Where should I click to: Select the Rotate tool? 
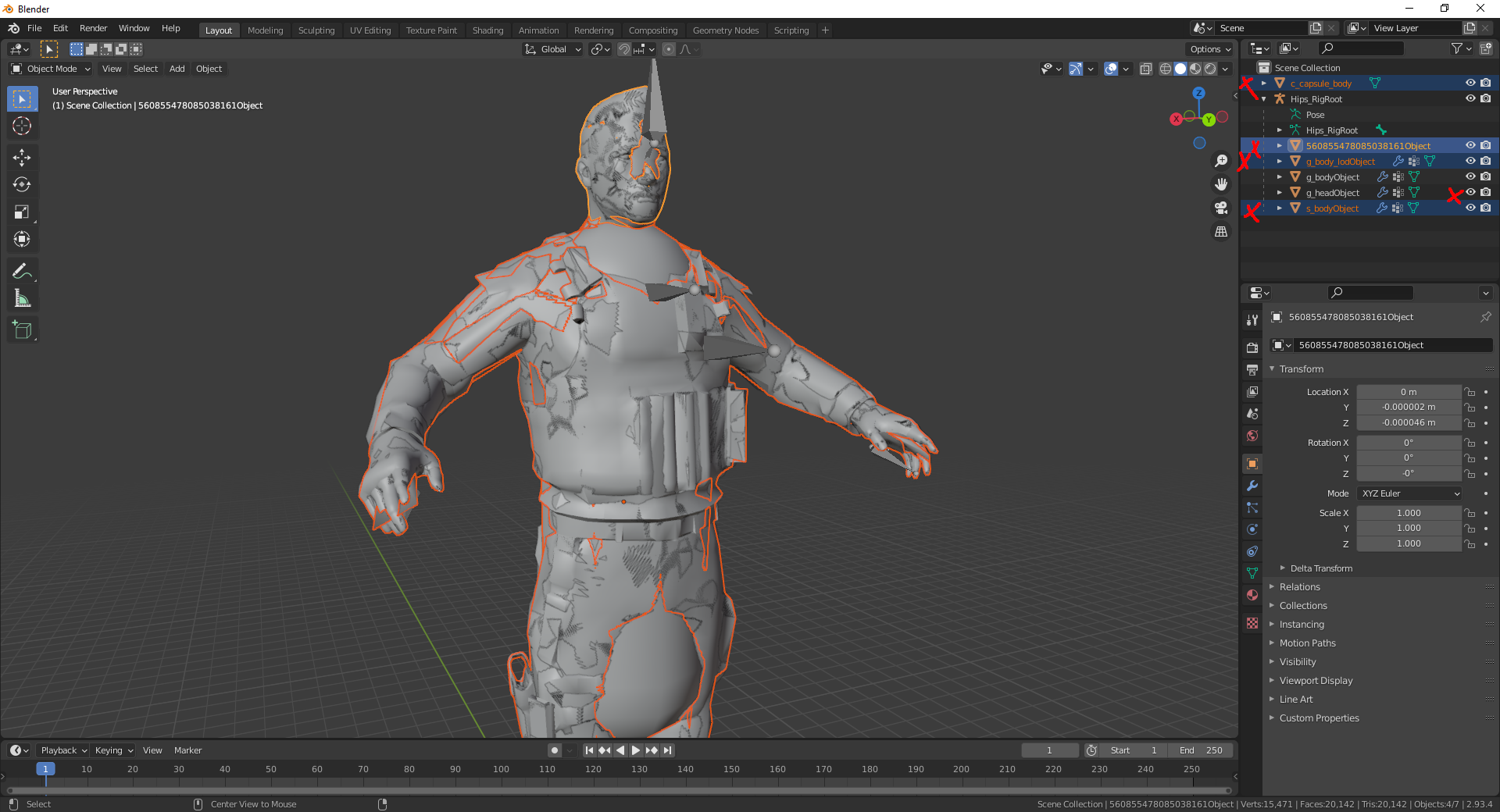[22, 185]
